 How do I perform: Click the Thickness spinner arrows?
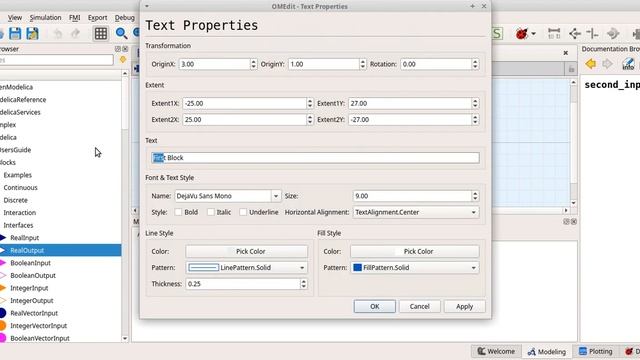click(x=303, y=284)
